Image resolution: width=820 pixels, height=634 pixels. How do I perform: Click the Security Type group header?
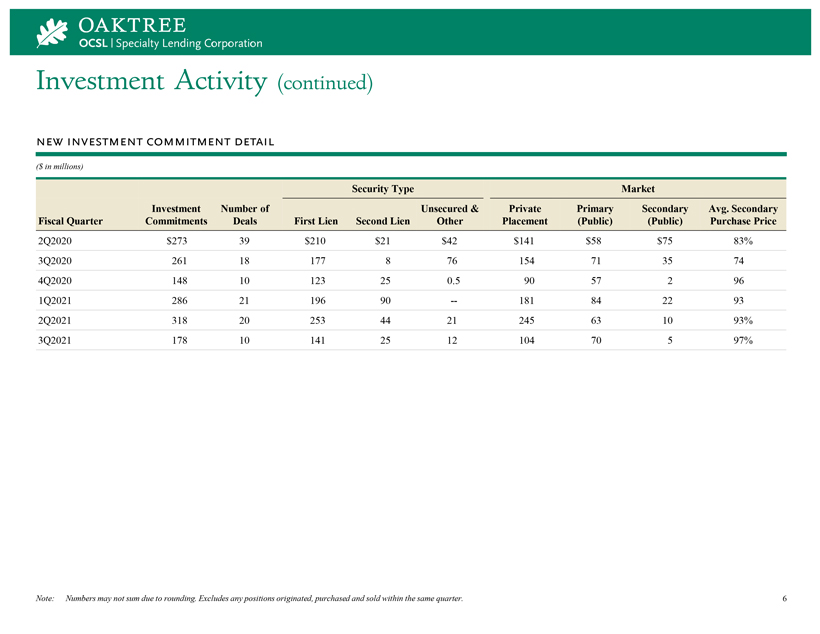pyautogui.click(x=383, y=188)
